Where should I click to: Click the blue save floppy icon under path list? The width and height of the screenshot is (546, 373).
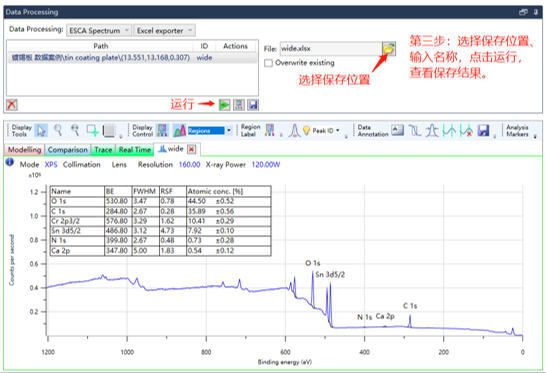[x=253, y=104]
